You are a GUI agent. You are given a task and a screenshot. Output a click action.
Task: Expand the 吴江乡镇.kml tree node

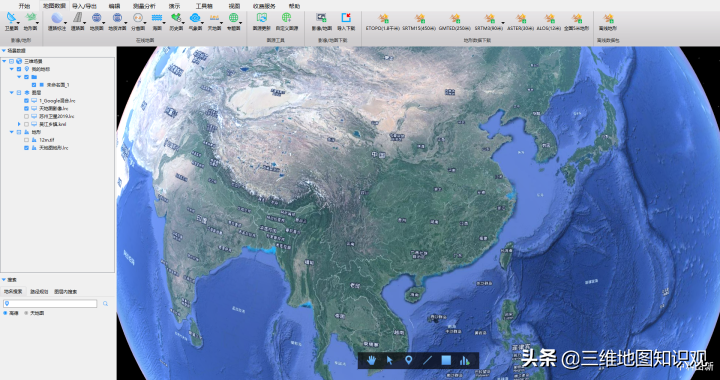(x=19, y=124)
